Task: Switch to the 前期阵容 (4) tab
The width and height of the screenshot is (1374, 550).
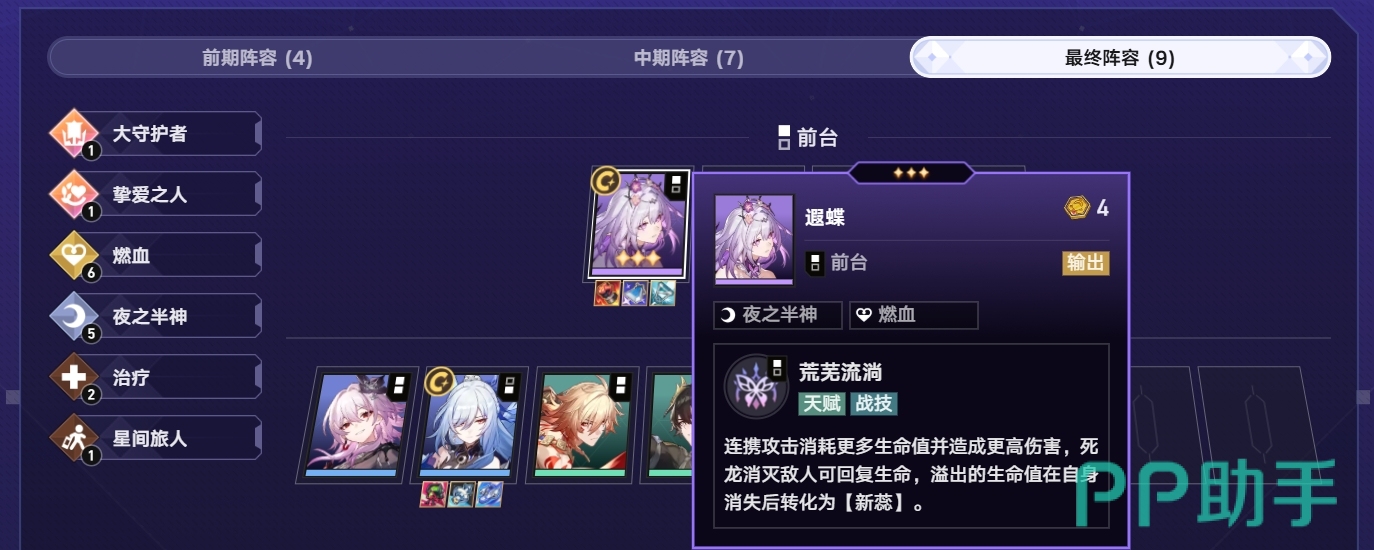Action: pyautogui.click(x=257, y=58)
